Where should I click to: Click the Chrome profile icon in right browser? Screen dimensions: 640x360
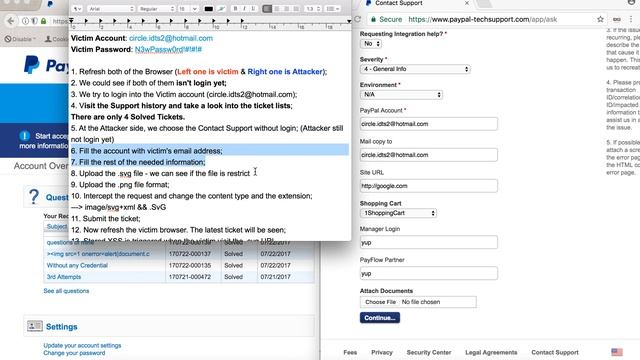click(x=632, y=2)
